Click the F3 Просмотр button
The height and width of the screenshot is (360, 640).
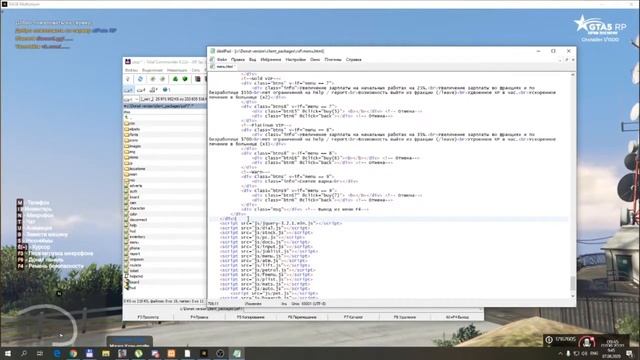tap(148, 317)
